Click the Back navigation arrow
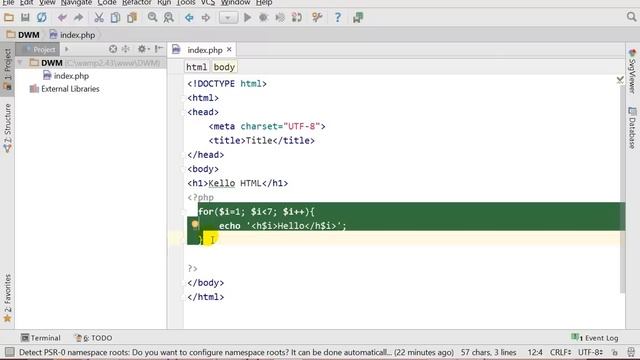640x360 pixels. tap(189, 18)
